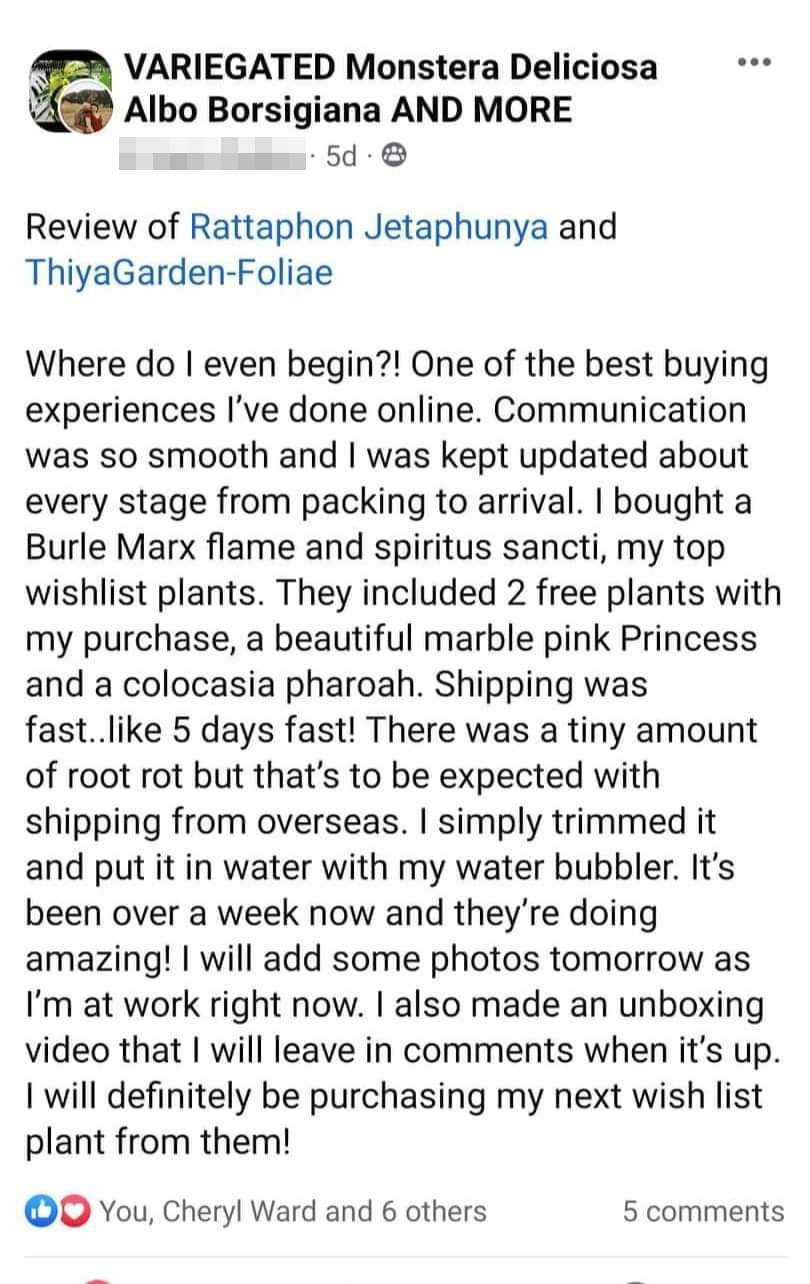810x1284 pixels.
Task: Click the 'Albo Borsigiana AND MORE' title line
Action: coord(347,110)
